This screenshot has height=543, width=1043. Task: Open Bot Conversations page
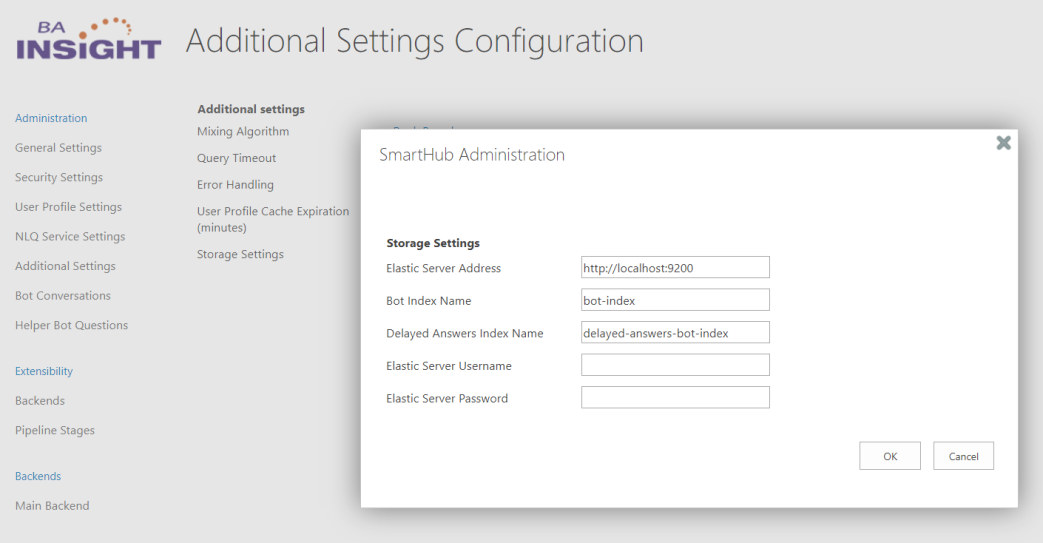pos(63,296)
